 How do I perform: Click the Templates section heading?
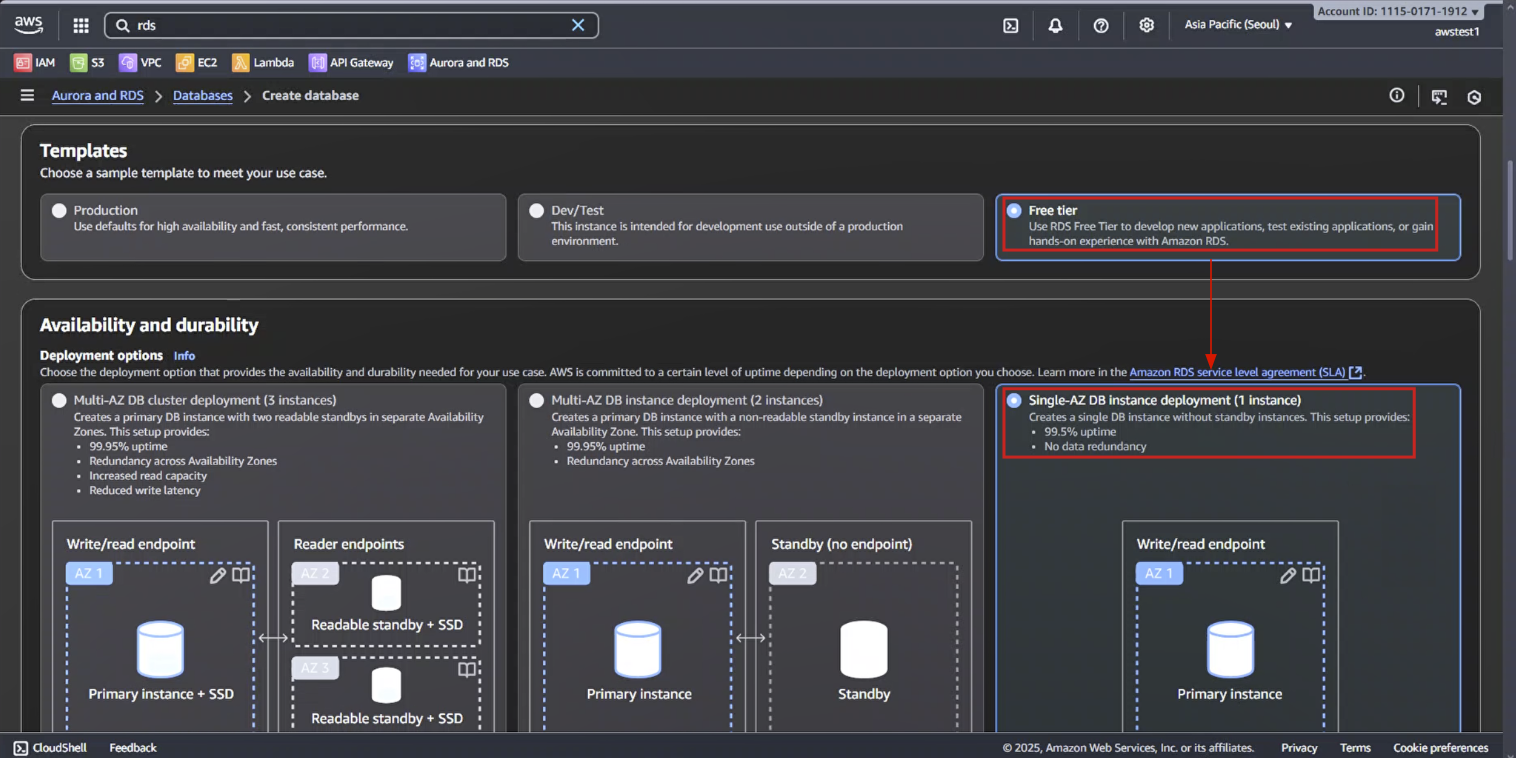[x=84, y=151]
